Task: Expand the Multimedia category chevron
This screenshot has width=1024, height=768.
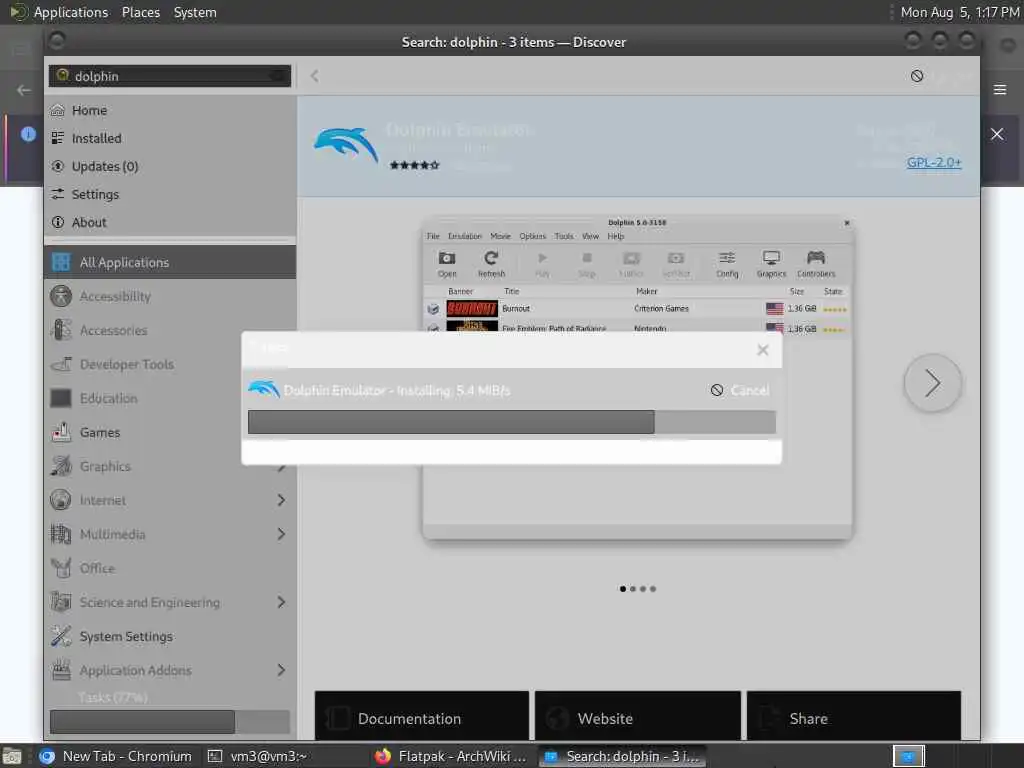Action: coord(281,534)
